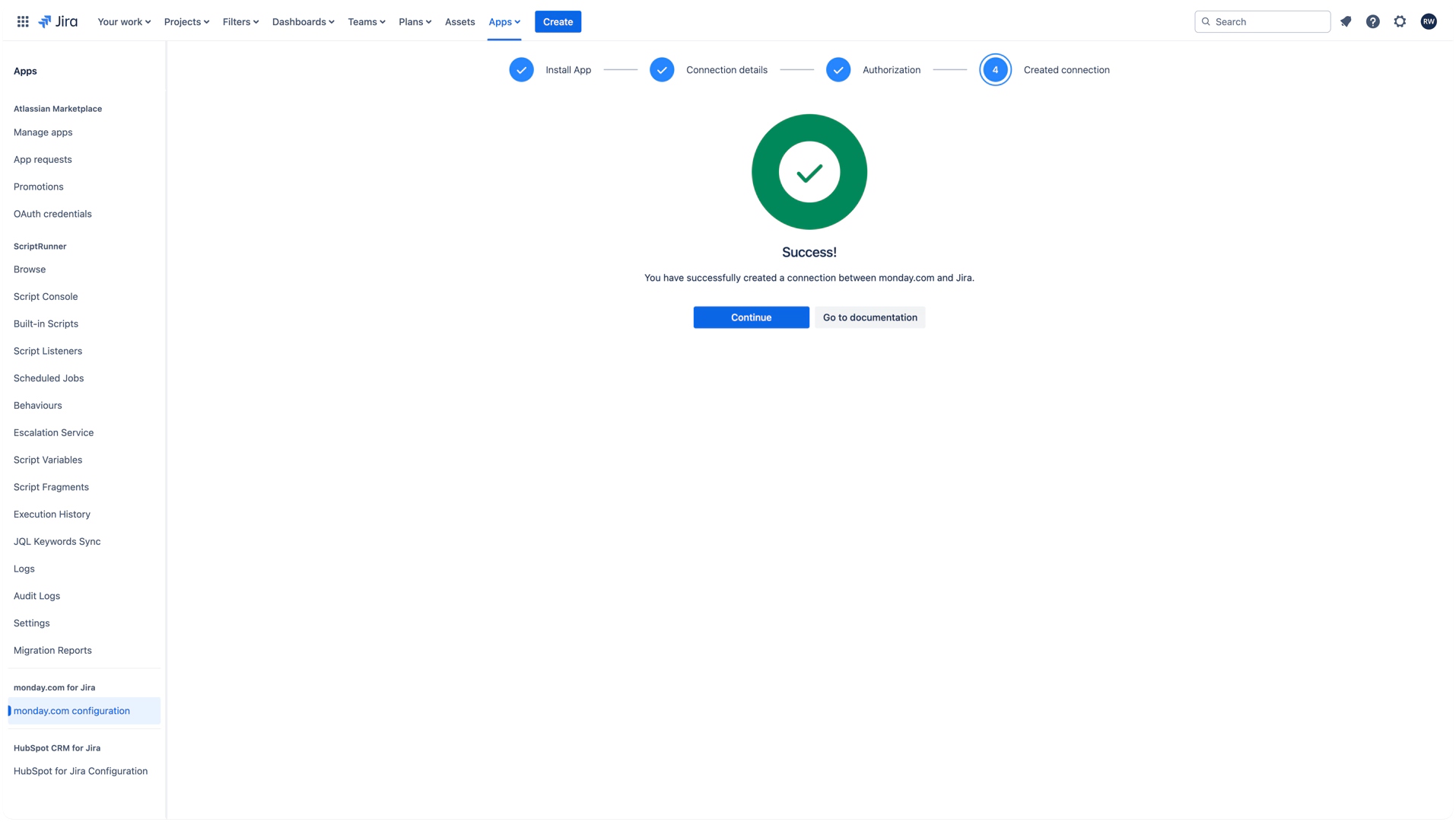The width and height of the screenshot is (1456, 822).
Task: Select monday.com configuration
Action: pos(84,711)
